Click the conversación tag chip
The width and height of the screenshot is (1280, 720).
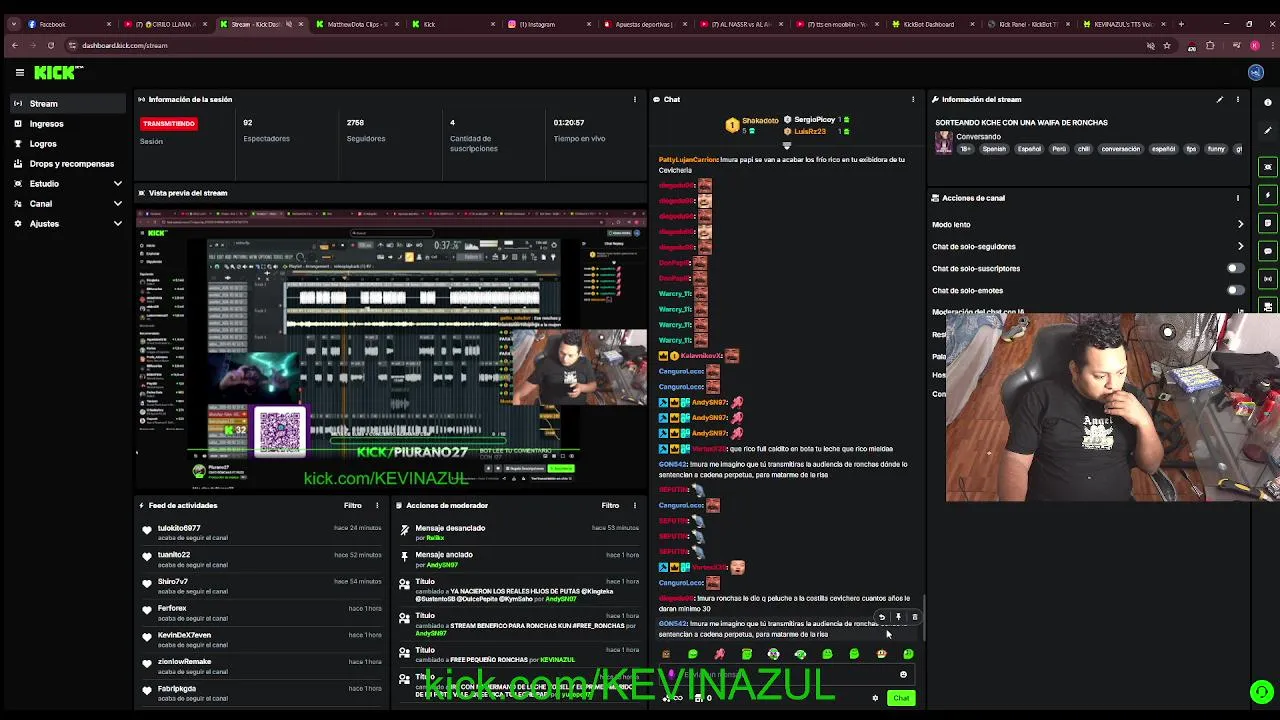1120,149
